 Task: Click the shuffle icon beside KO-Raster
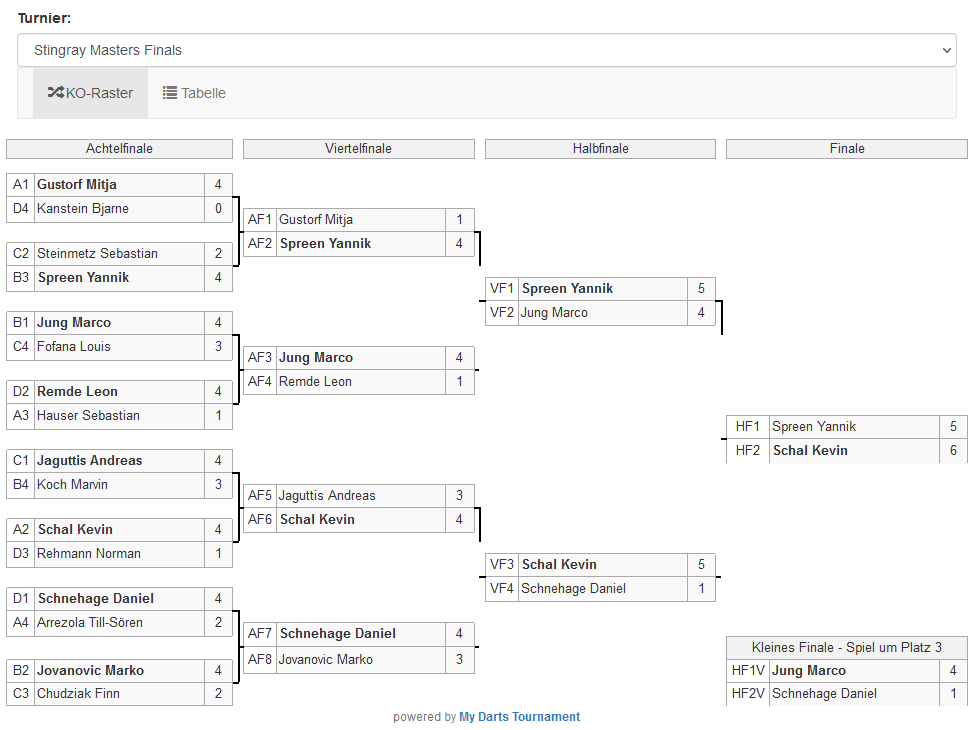(x=56, y=93)
